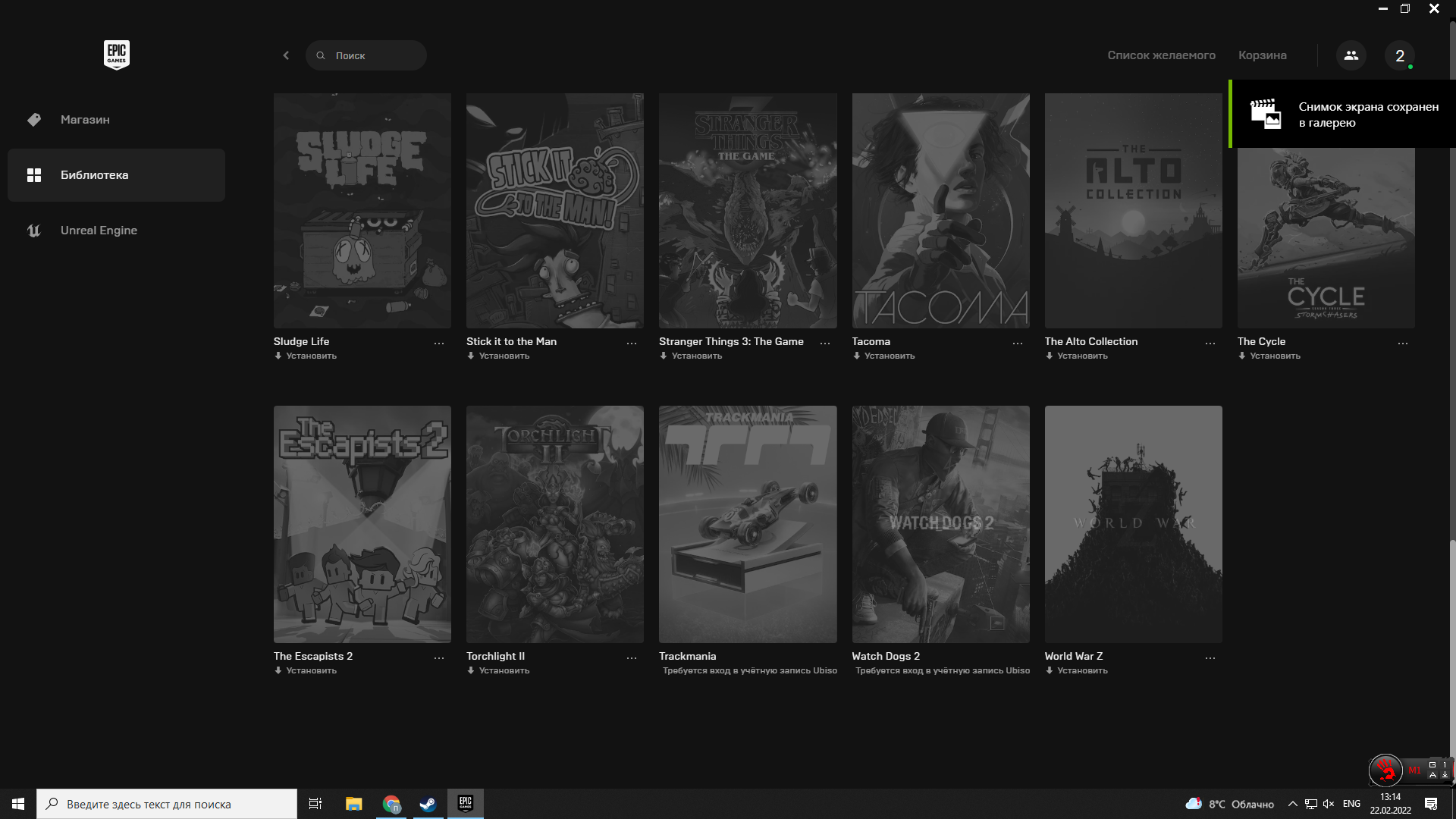
Task: Open options menu for Stick it to the Man
Action: point(632,344)
